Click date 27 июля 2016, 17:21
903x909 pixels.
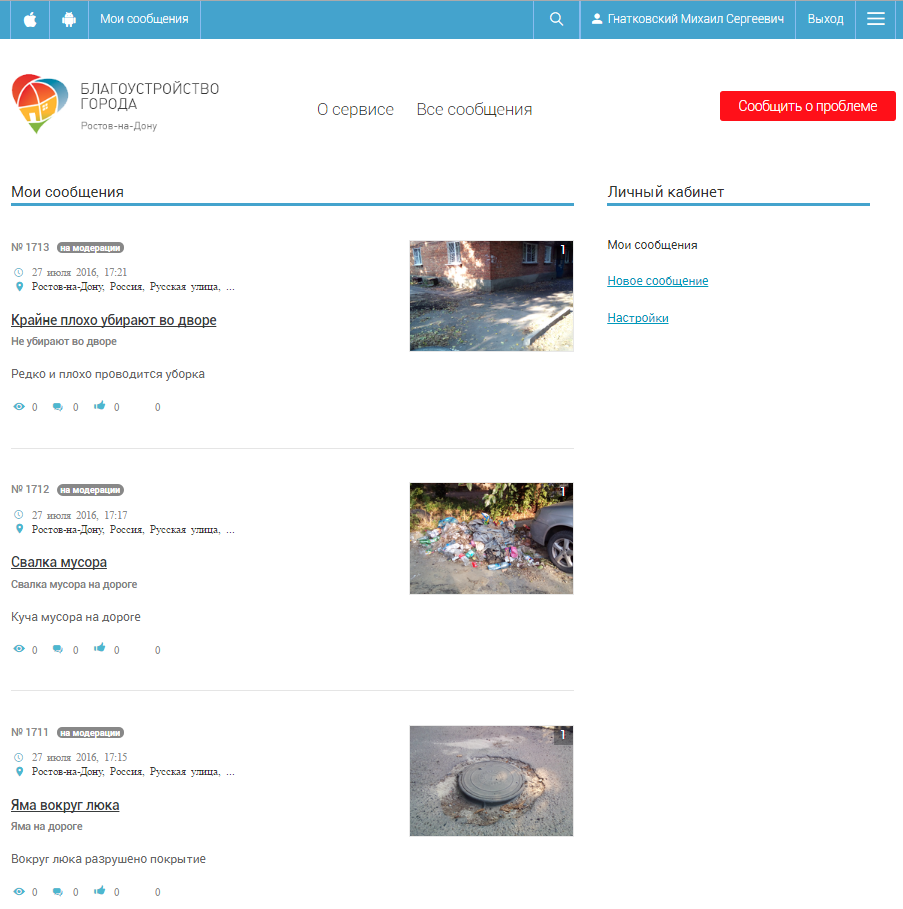79,272
